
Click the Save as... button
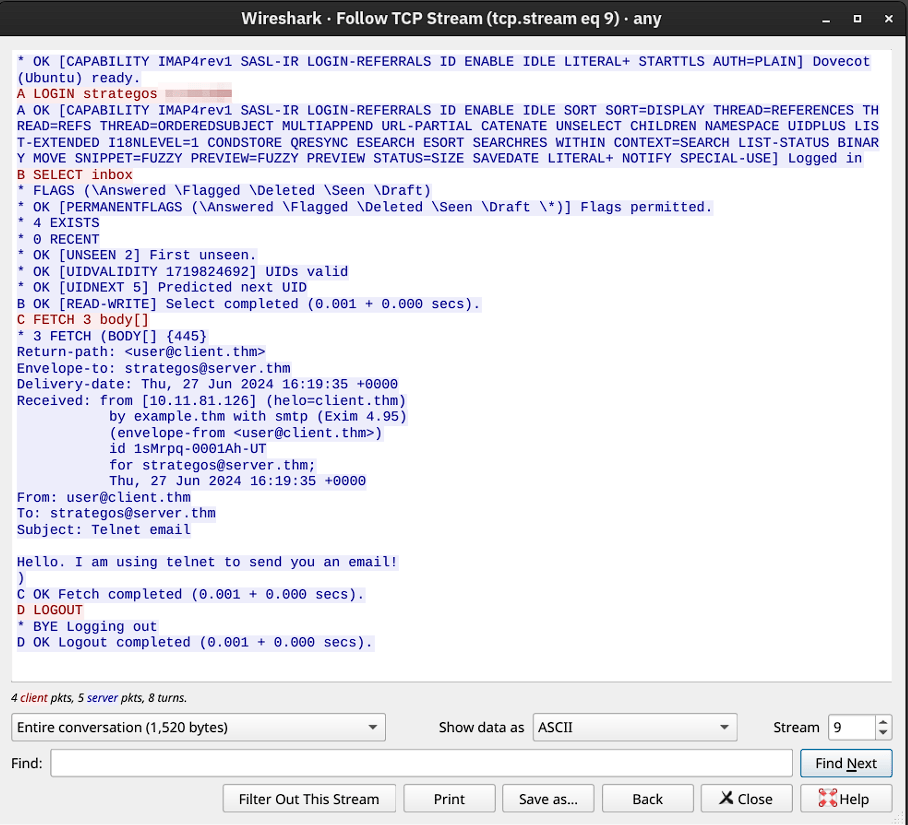[548, 799]
